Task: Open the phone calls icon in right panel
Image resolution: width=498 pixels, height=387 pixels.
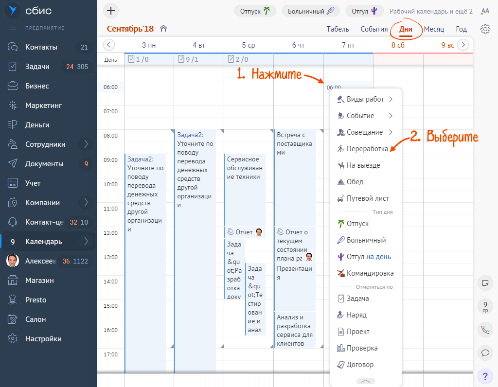Action: coord(485,330)
